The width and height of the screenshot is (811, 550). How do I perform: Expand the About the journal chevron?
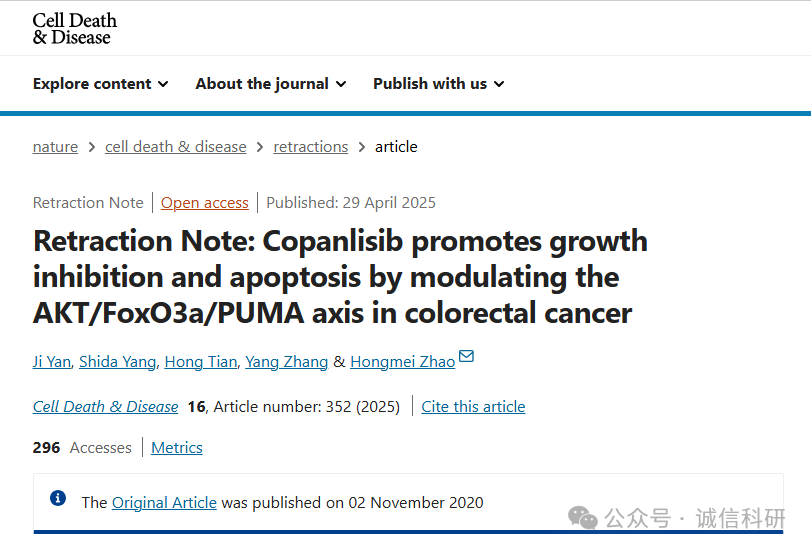[x=341, y=84]
